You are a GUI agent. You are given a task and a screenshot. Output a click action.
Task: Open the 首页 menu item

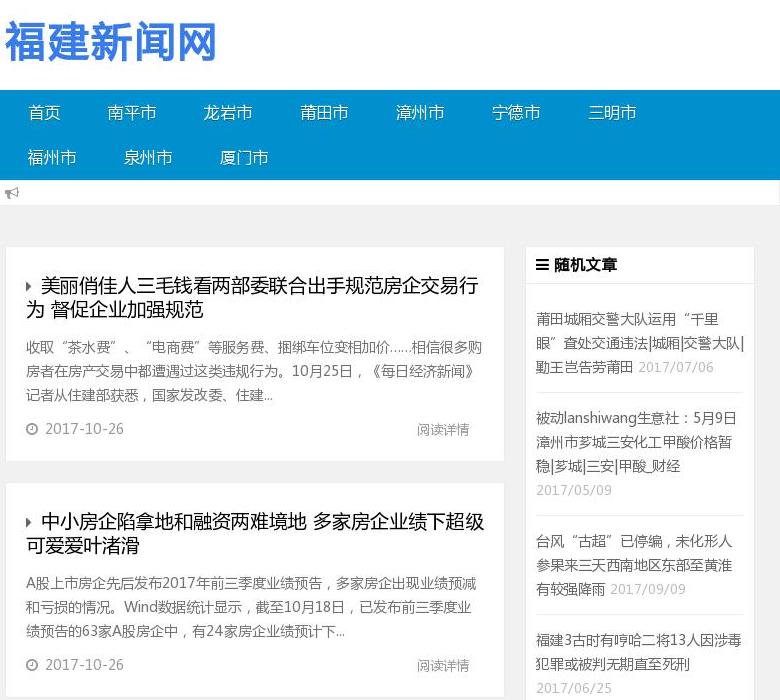(44, 112)
